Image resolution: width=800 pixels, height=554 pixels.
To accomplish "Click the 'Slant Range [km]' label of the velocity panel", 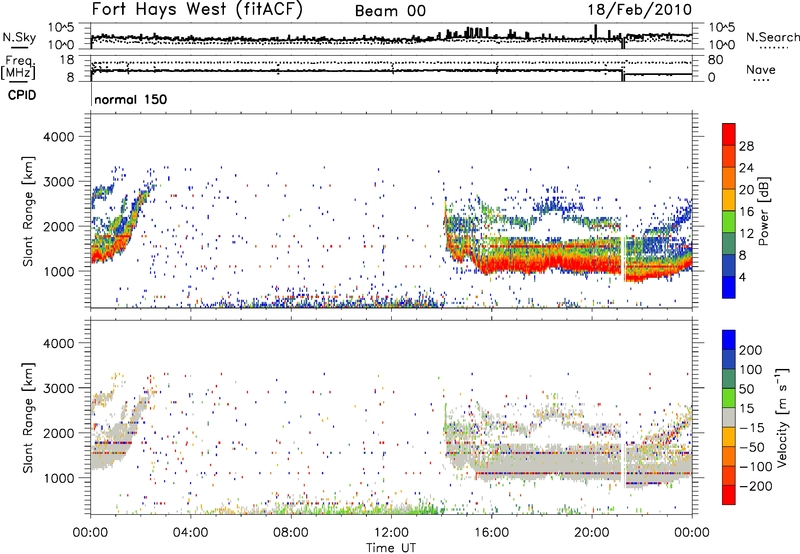I will [x=28, y=417].
